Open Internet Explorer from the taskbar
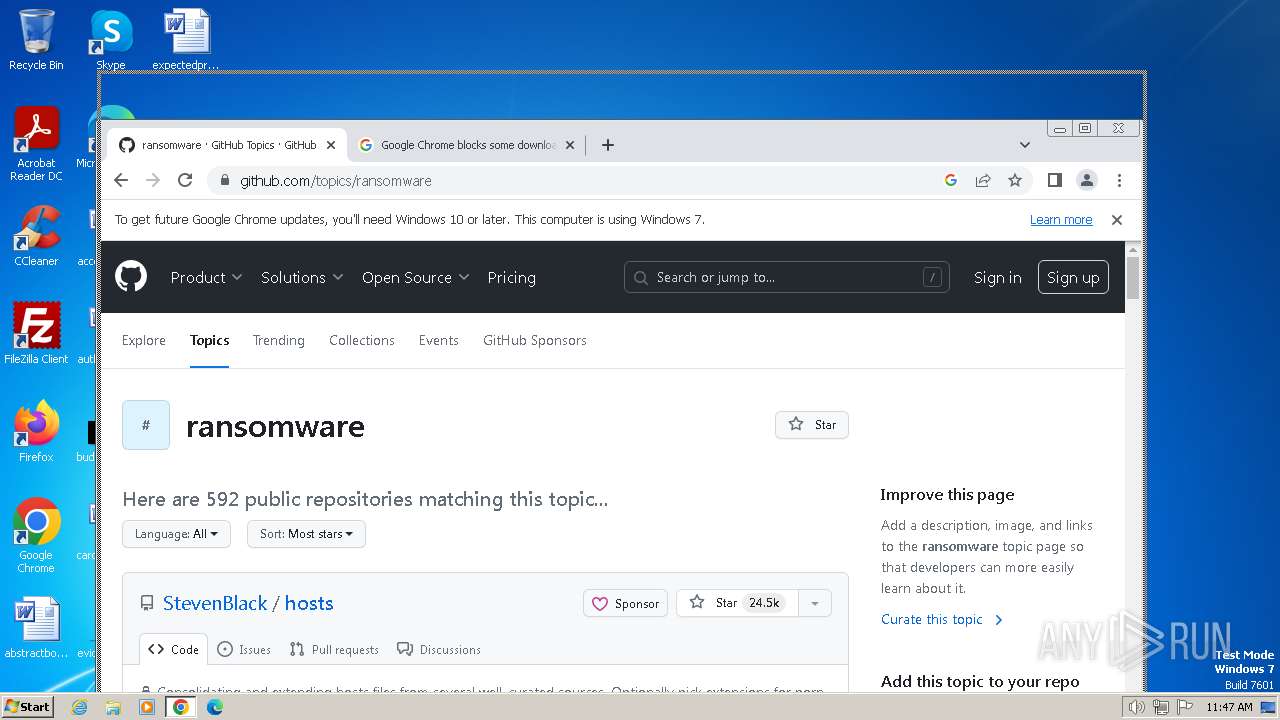Image resolution: width=1280 pixels, height=720 pixels. (x=79, y=707)
